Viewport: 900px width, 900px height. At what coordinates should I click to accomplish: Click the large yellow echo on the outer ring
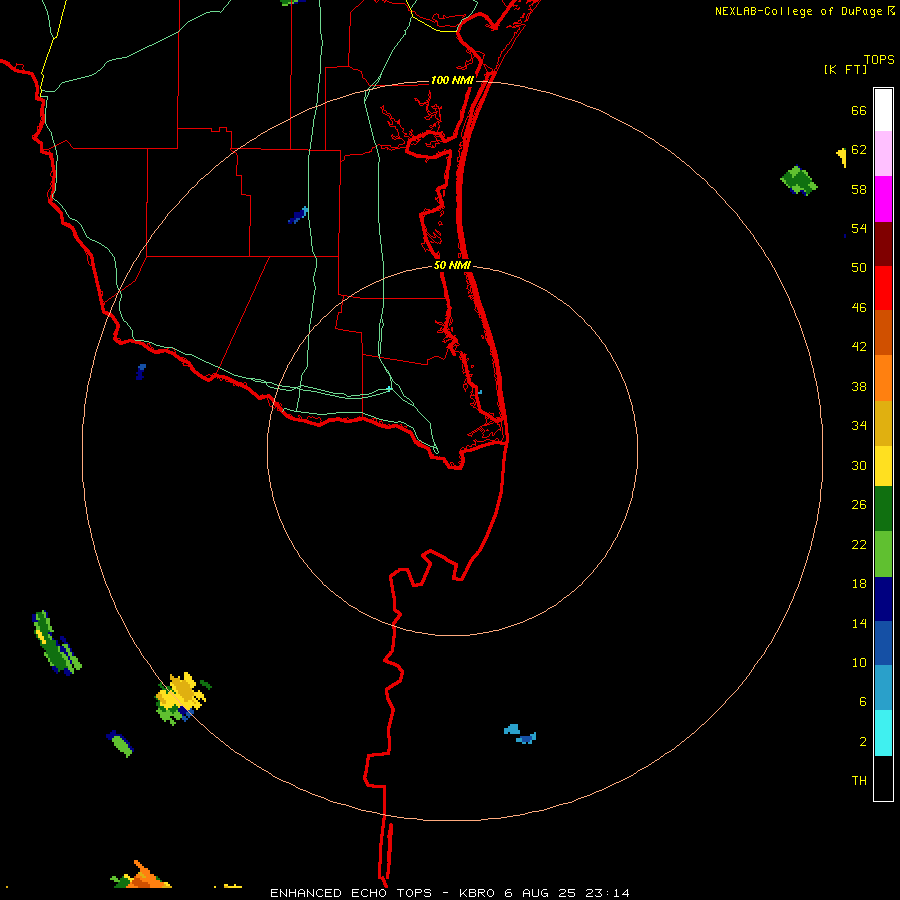(x=181, y=696)
